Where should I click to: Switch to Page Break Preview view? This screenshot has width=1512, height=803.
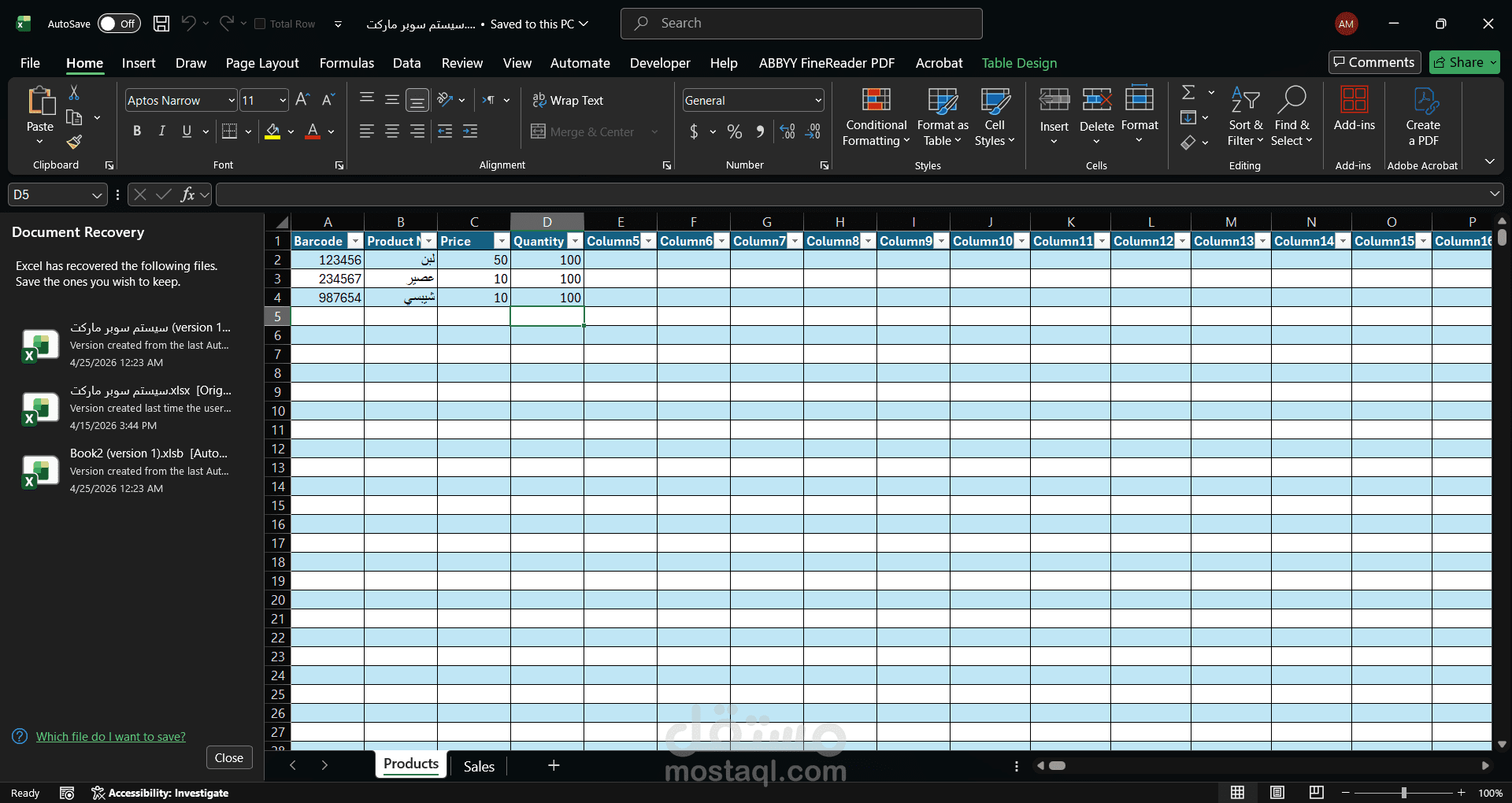coord(1316,793)
